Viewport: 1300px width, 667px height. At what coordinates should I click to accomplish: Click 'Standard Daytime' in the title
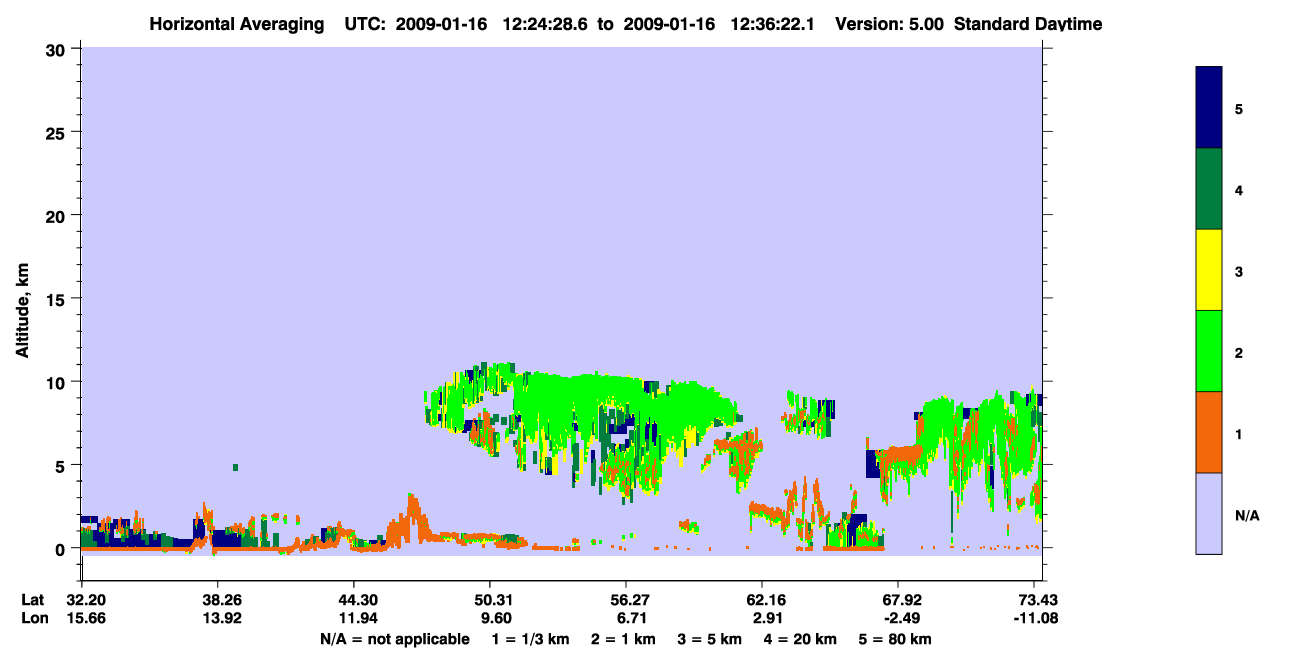point(1028,24)
